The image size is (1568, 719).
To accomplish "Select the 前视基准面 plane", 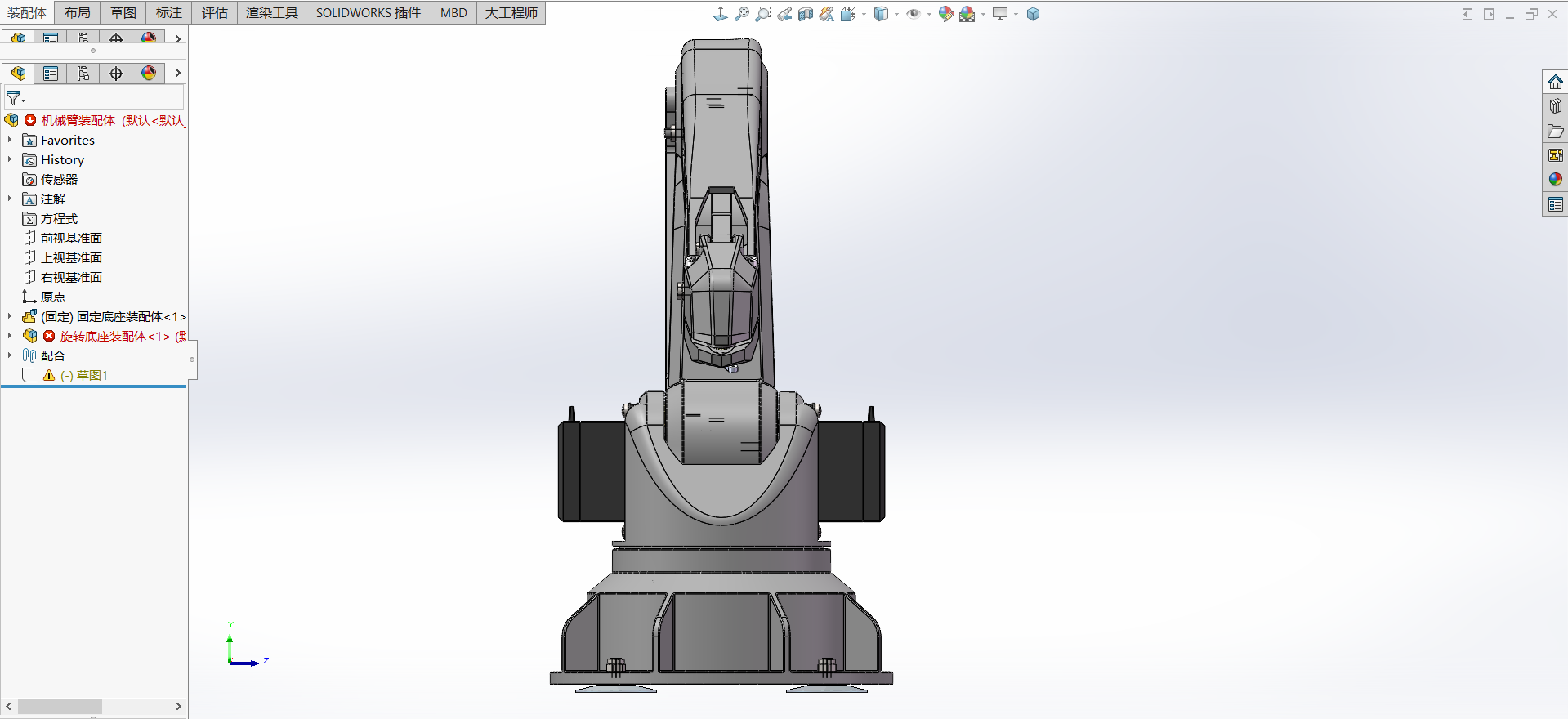I will point(71,239).
